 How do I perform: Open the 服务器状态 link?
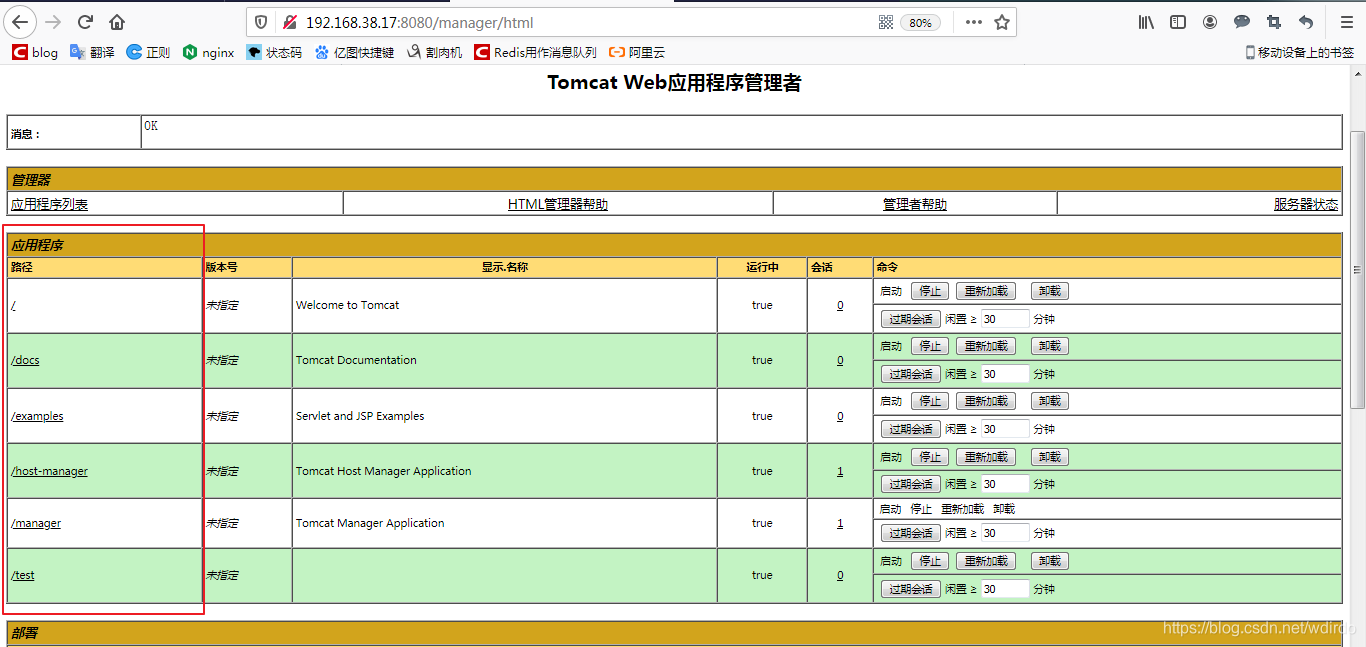1306,204
